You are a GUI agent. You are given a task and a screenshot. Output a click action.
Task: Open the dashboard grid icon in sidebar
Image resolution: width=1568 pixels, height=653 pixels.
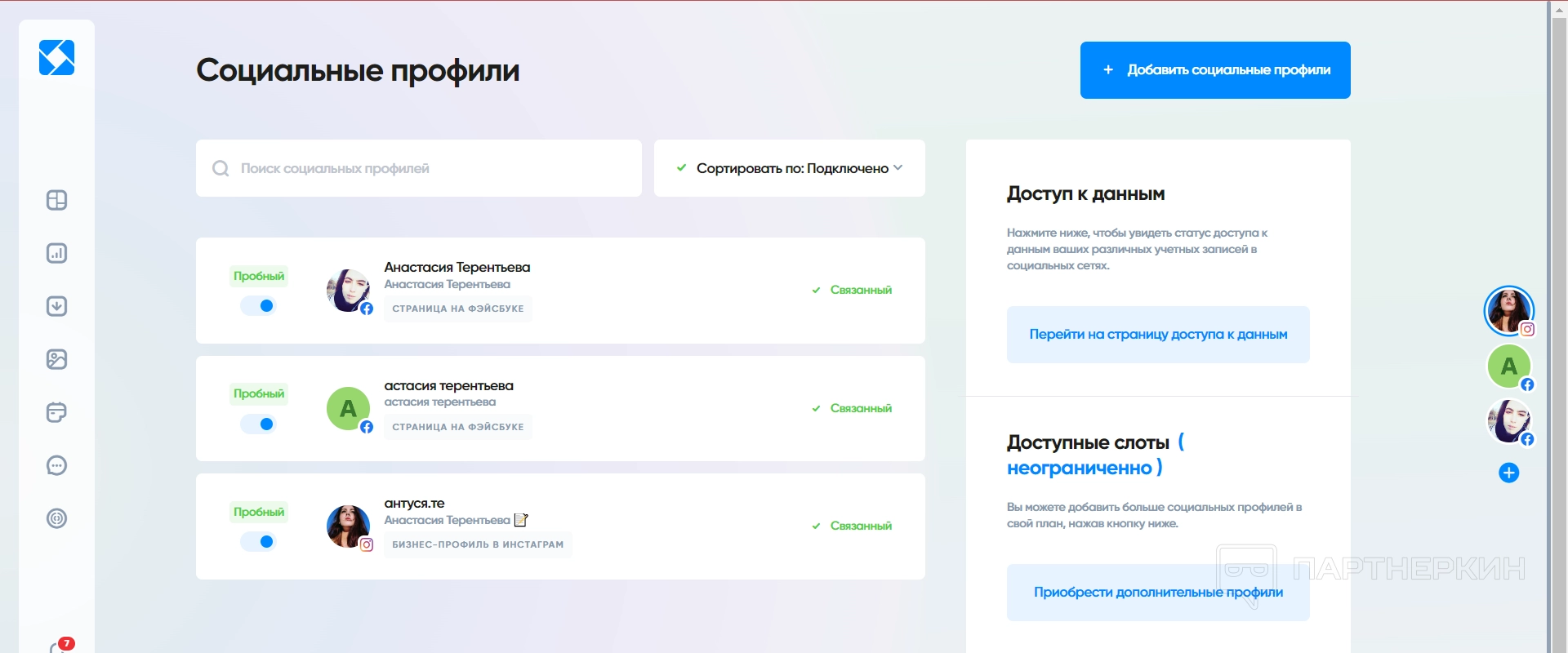pyautogui.click(x=56, y=200)
